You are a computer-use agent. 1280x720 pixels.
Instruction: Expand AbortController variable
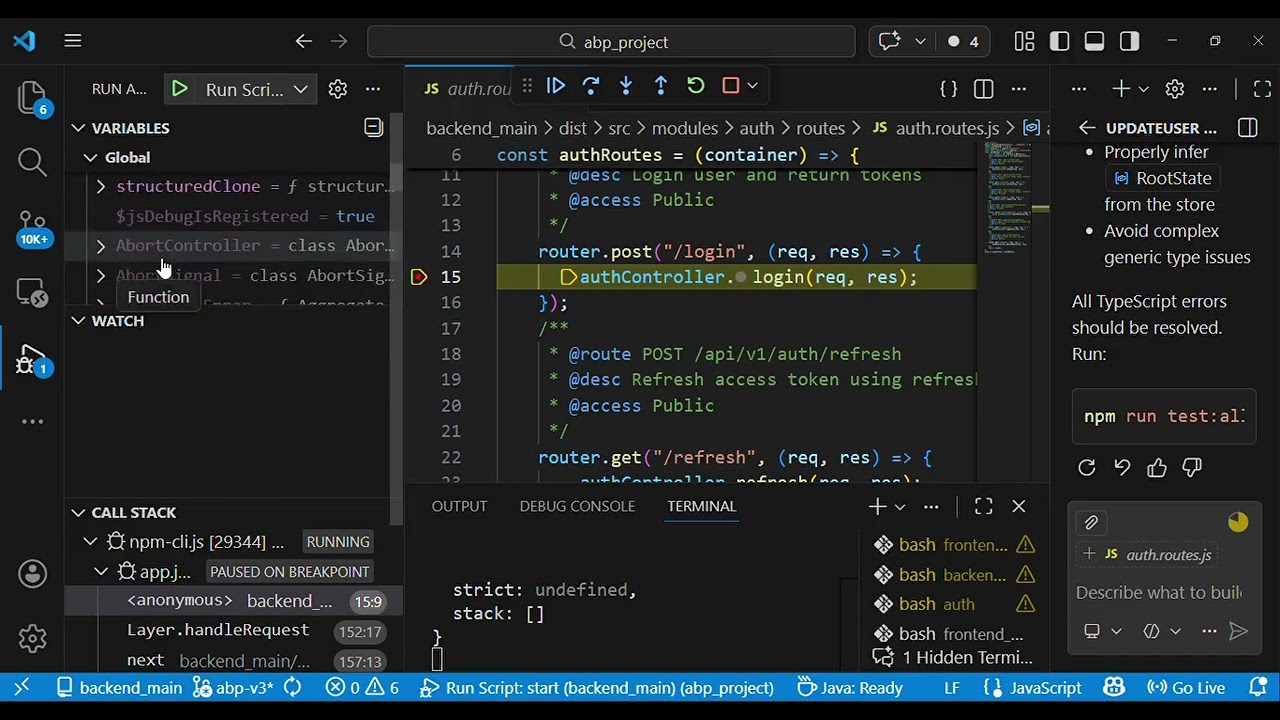(x=101, y=246)
